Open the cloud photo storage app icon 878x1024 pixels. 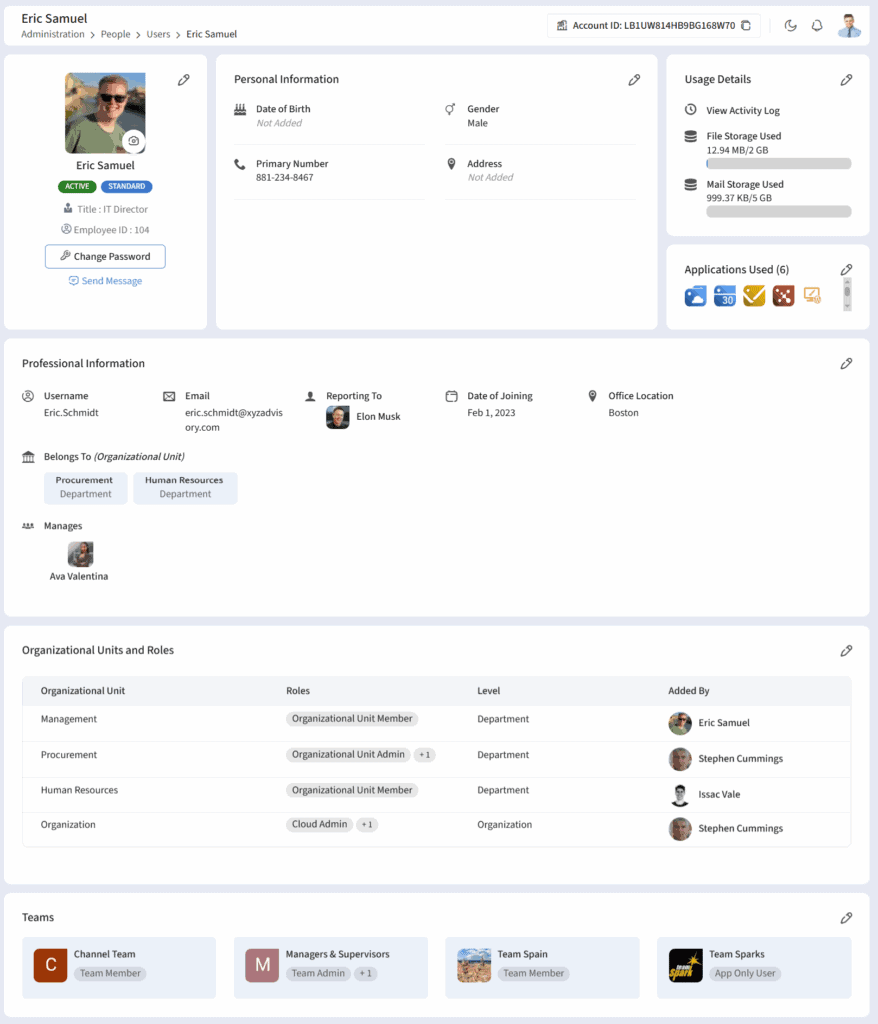695,296
